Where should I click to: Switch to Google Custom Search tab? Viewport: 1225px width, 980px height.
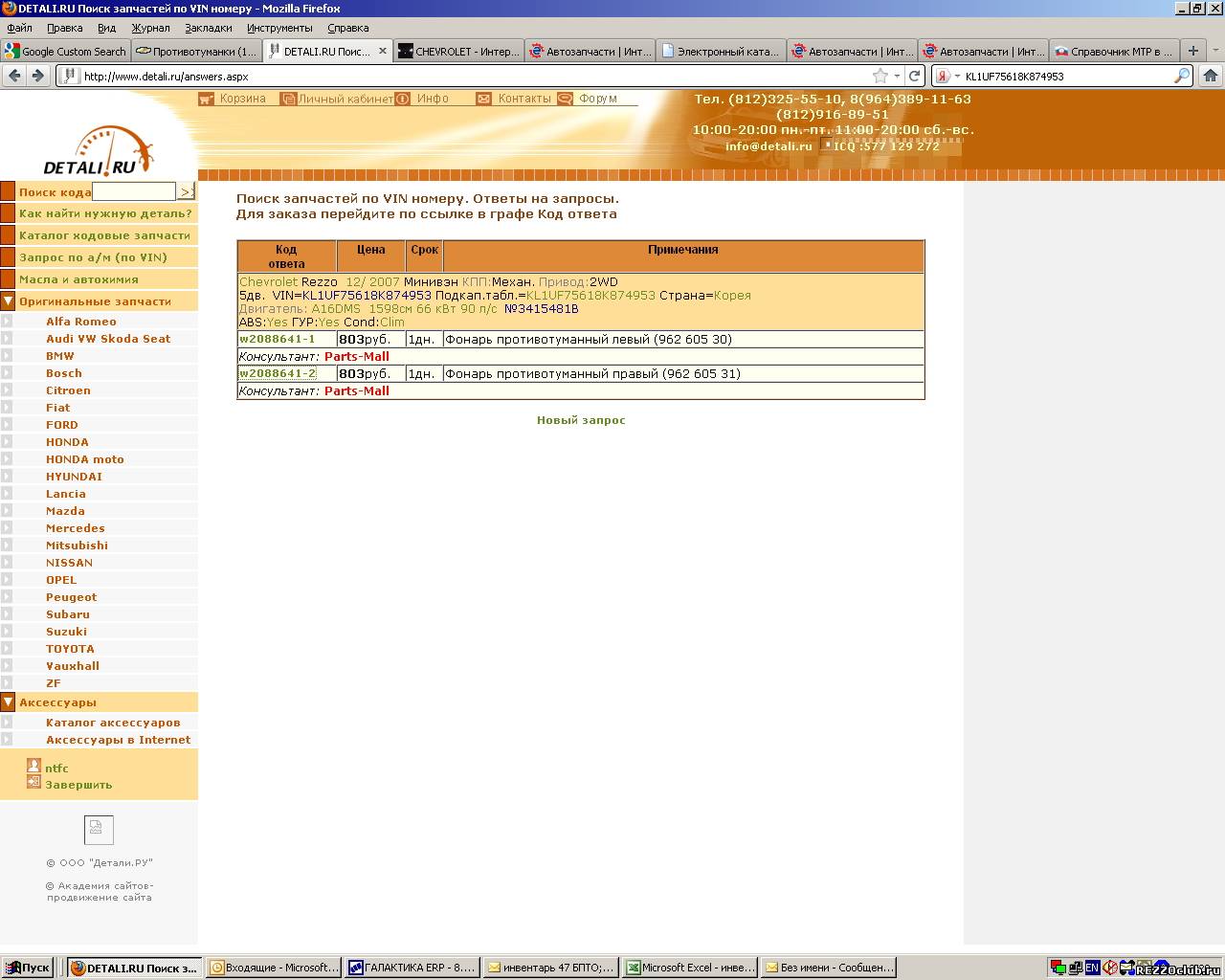(66, 51)
